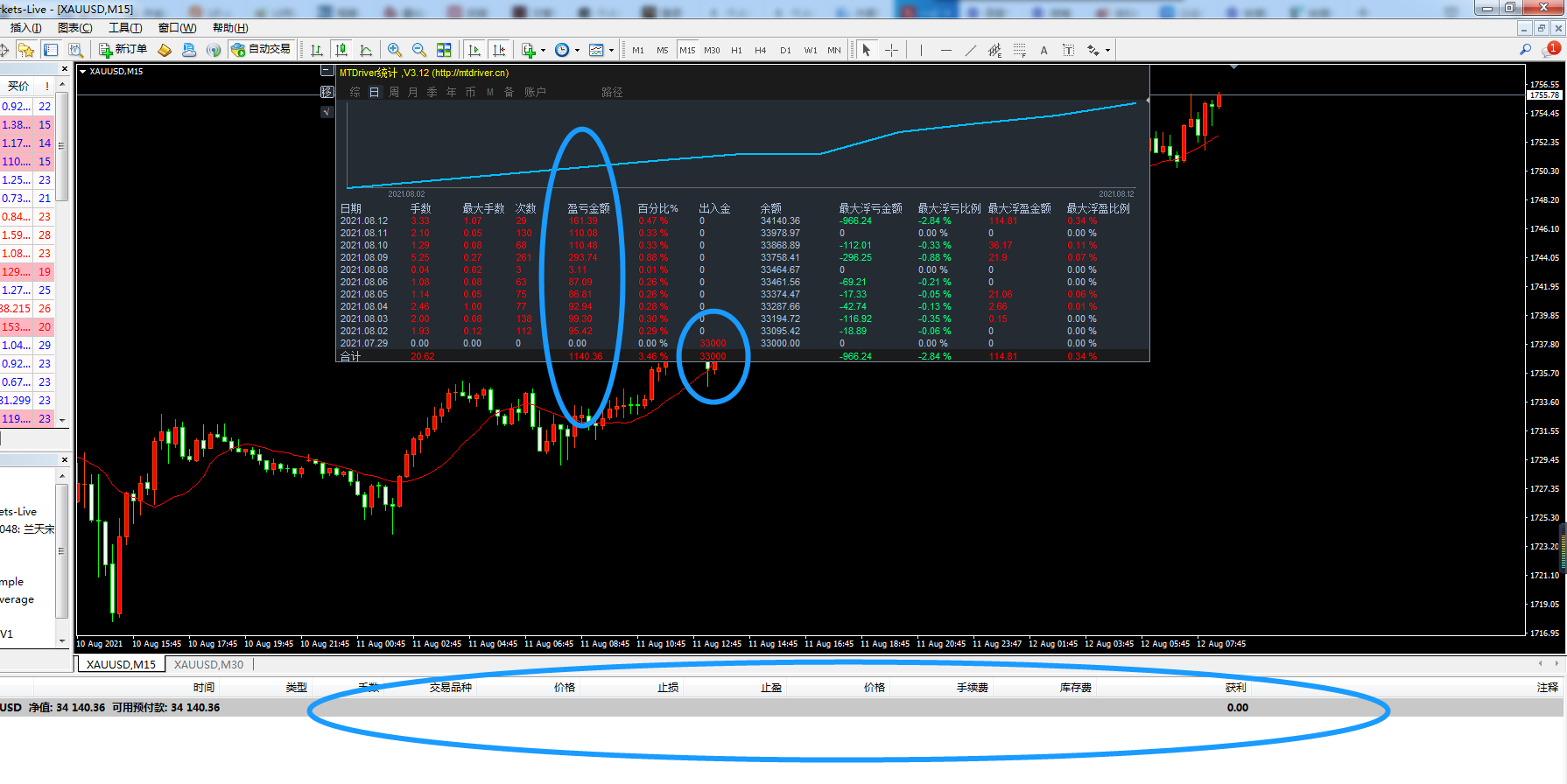Click the Zoom In magnifier icon
Viewport: 1567px width, 784px height.
click(x=395, y=50)
